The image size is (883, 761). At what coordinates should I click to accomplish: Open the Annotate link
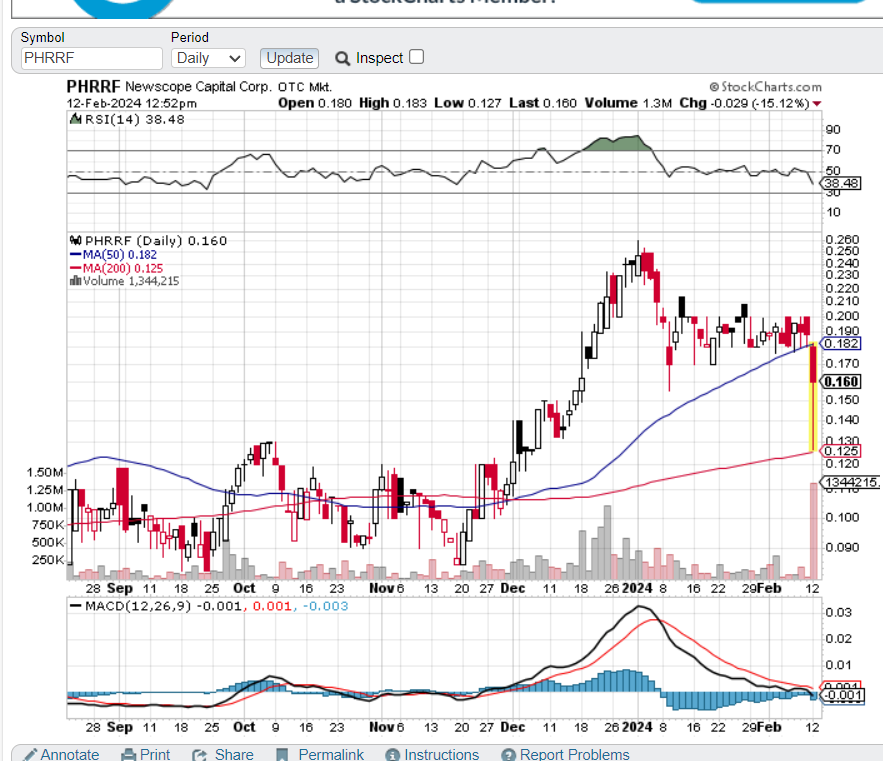[x=69, y=754]
